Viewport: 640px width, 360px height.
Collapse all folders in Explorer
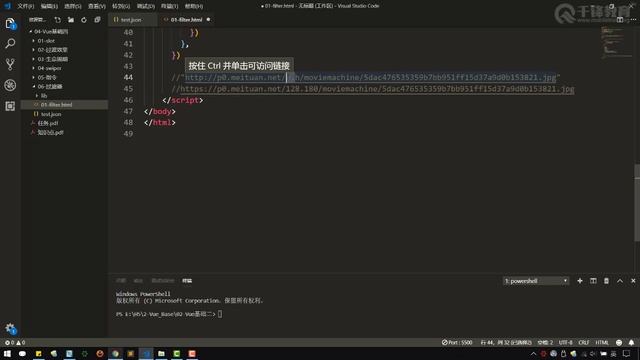click(x=97, y=20)
